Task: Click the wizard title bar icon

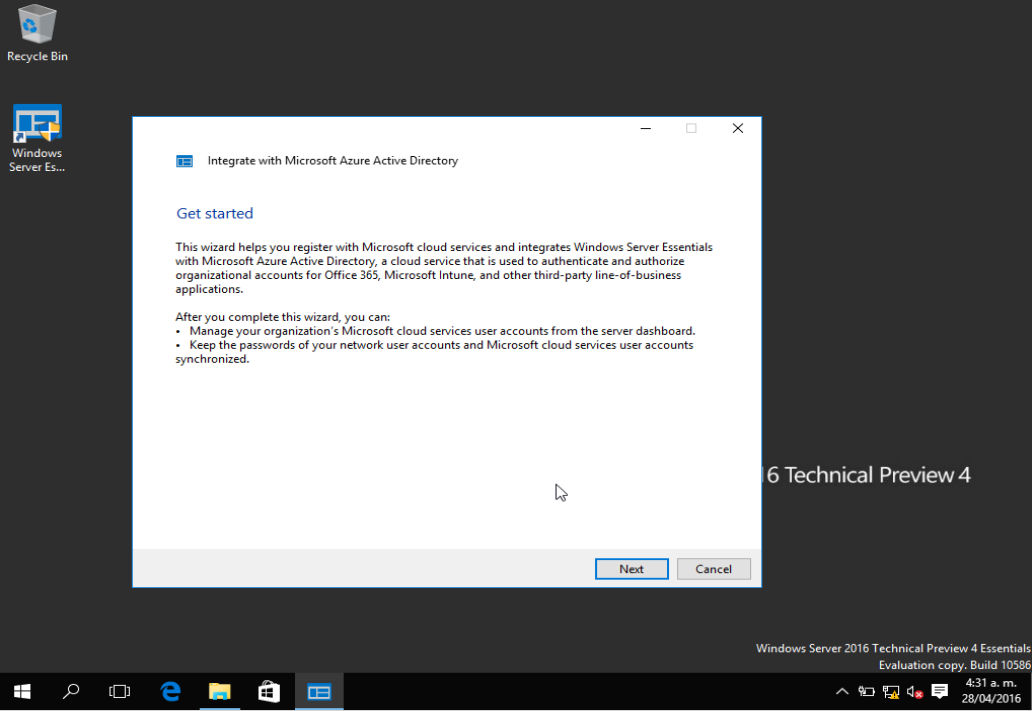Action: tap(184, 161)
